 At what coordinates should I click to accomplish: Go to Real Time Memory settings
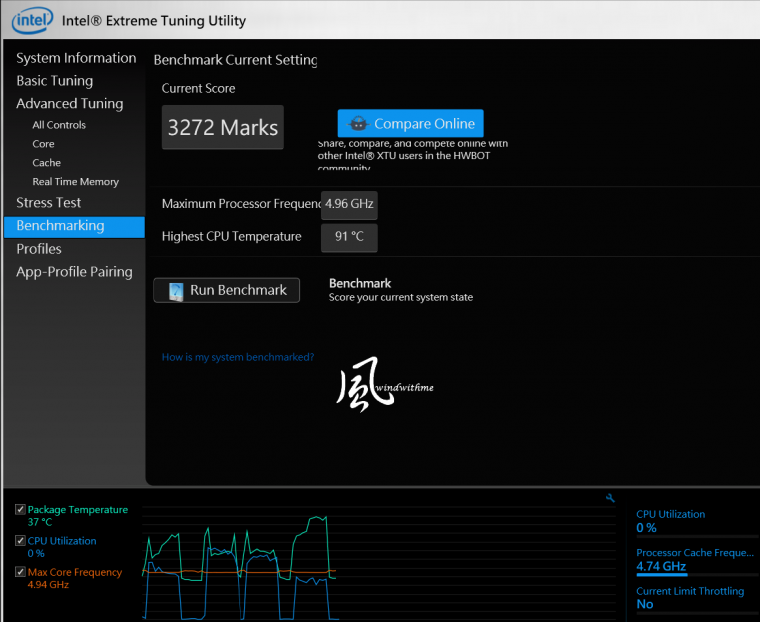coord(75,182)
